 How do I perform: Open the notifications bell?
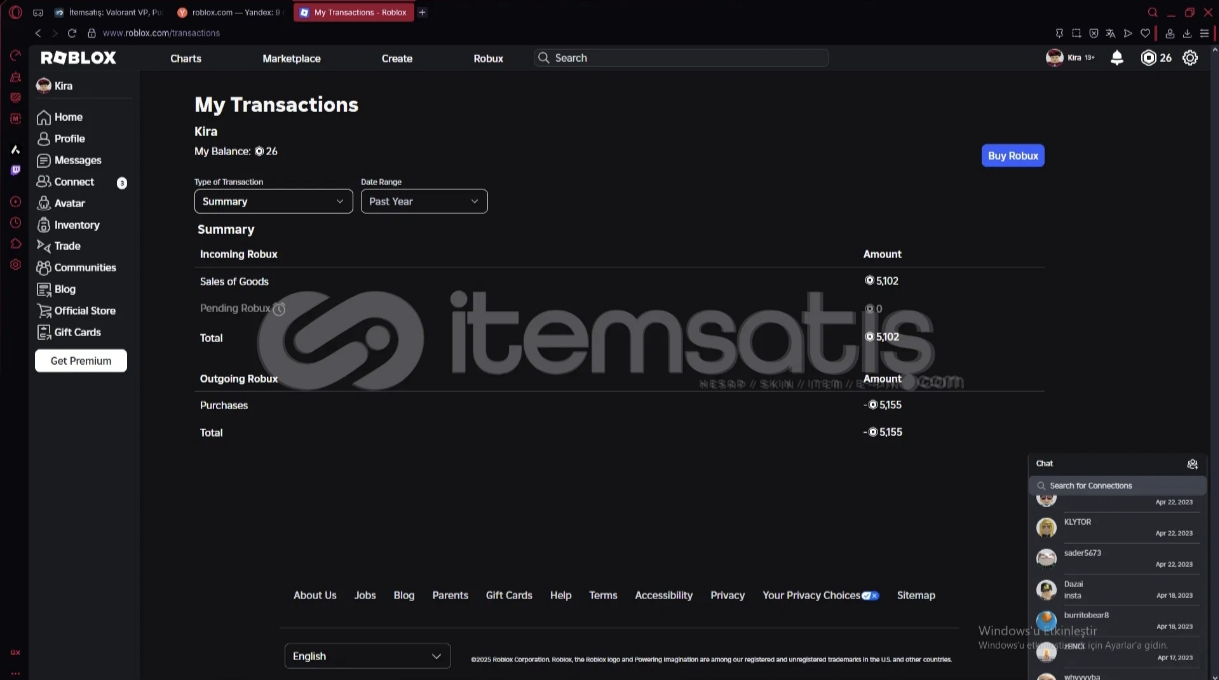click(1117, 58)
